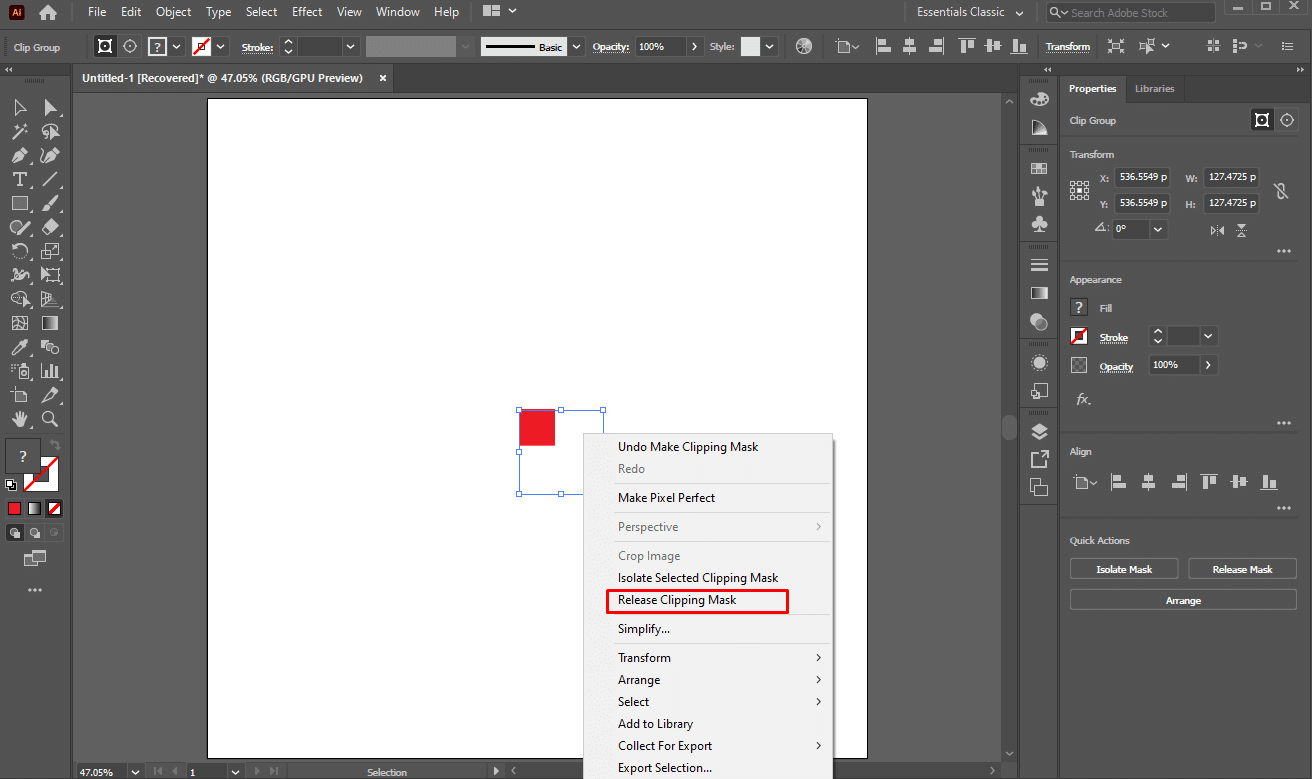Open the fx effects icon in Appearance
Viewport: 1312px width, 779px height.
[x=1082, y=399]
